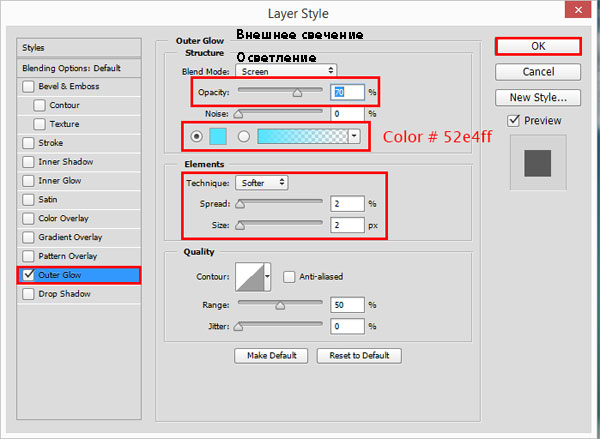Select the Satin row label
Screen dimensions: 600x439
48,199
